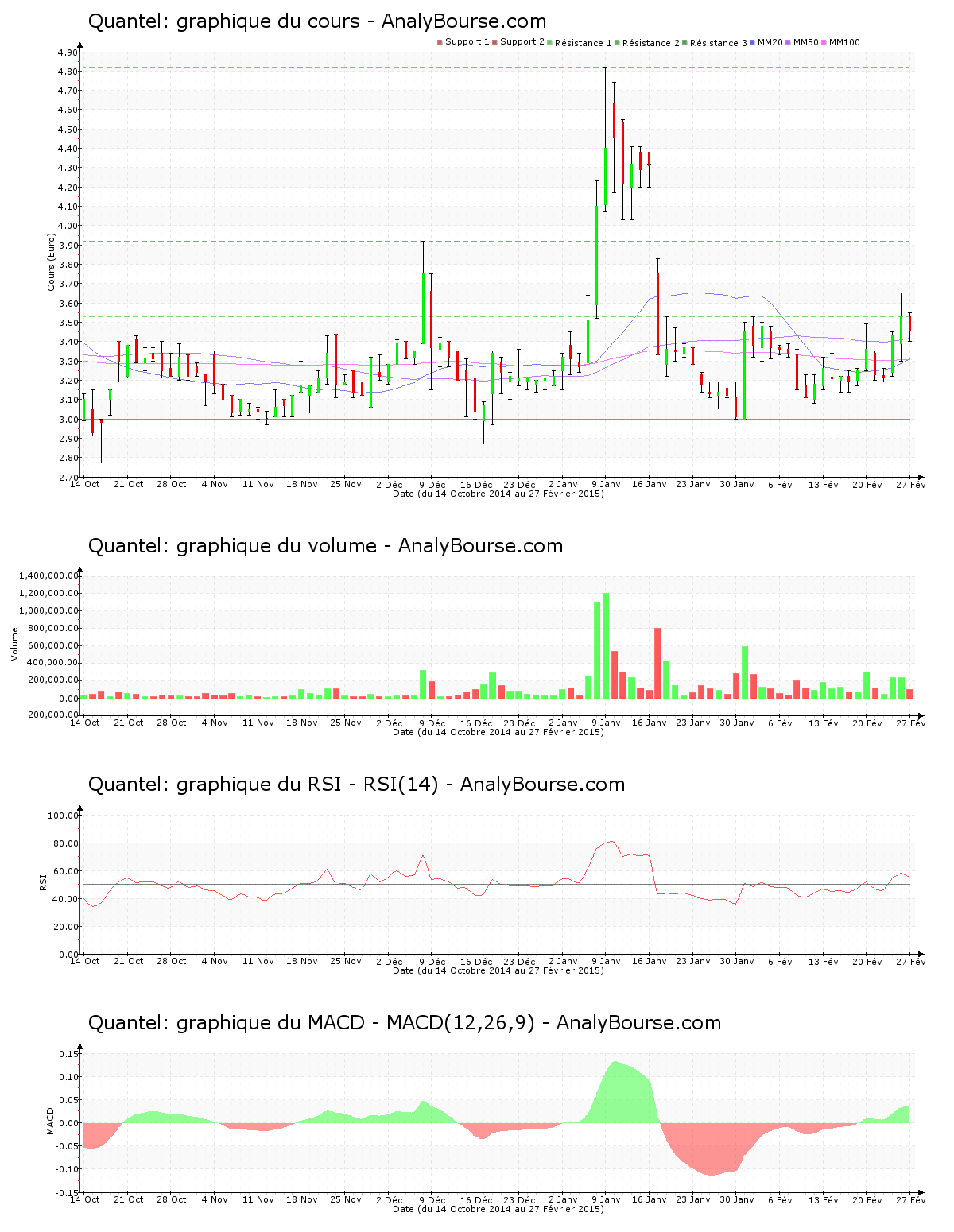Click '23 Janv' on the MACD chart x-axis

[x=693, y=1199]
